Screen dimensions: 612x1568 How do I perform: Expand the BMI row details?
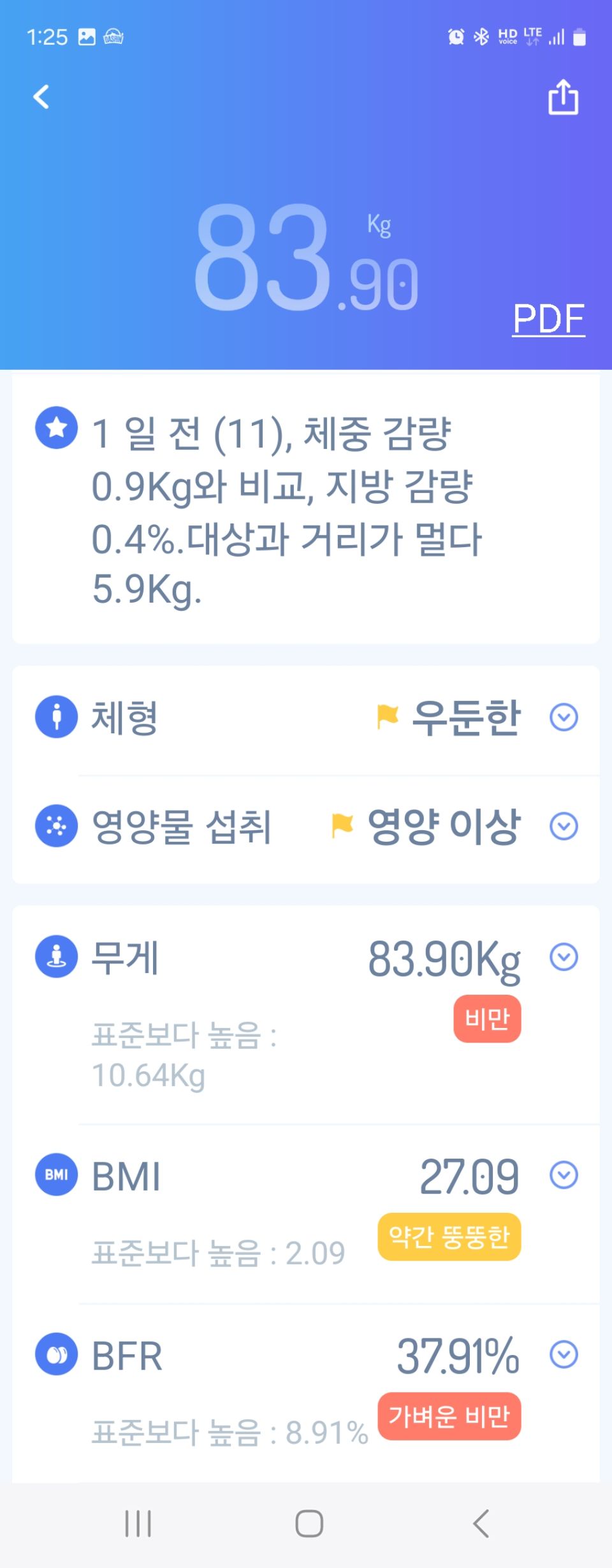click(564, 1175)
